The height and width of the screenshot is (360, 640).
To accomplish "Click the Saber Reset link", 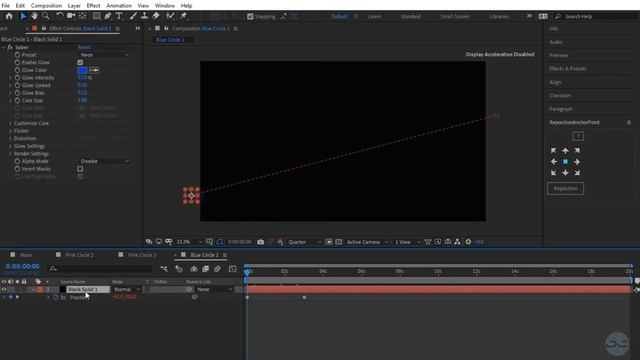I will [84, 47].
